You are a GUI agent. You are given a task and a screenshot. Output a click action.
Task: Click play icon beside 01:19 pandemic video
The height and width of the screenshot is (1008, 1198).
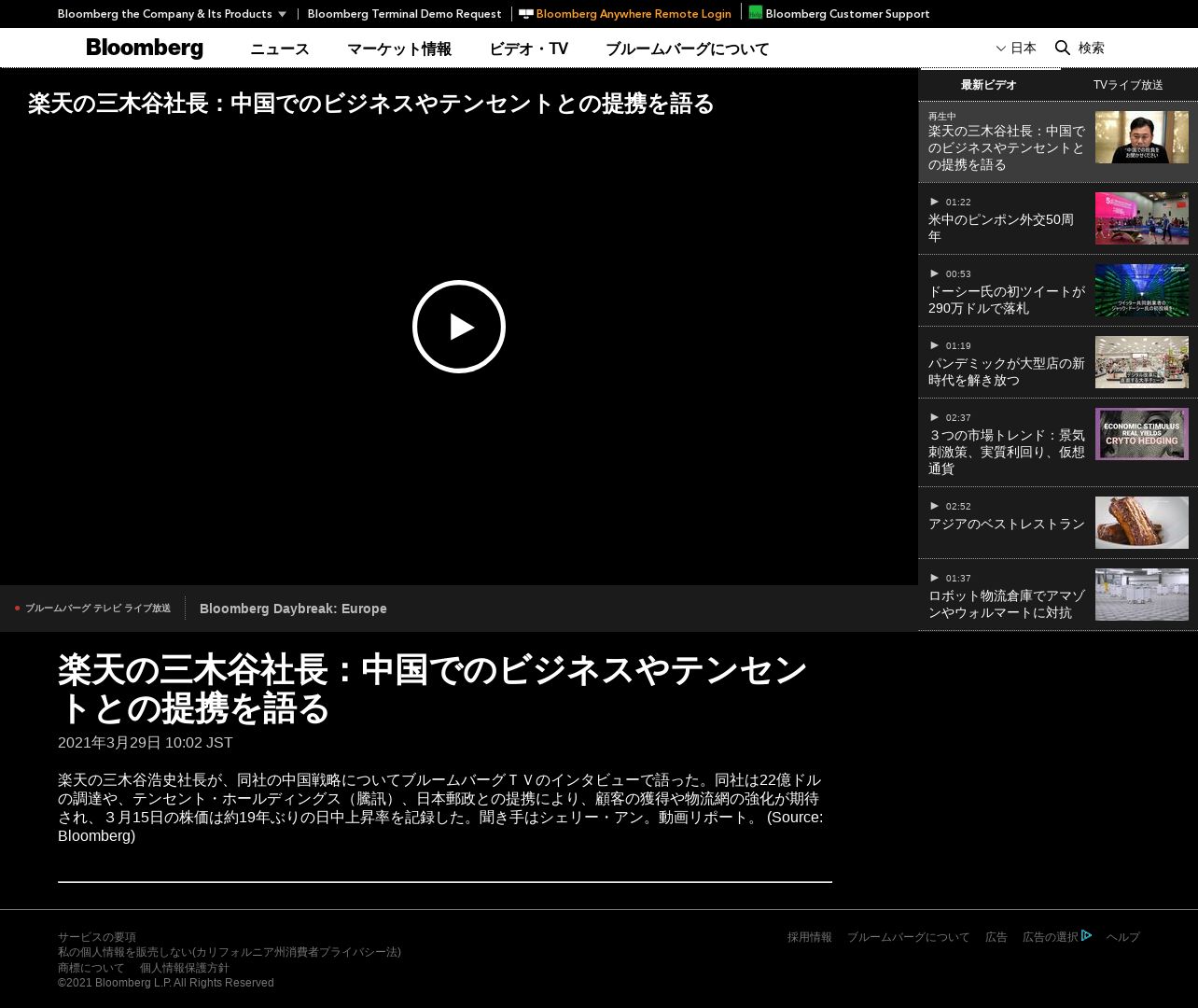point(934,345)
